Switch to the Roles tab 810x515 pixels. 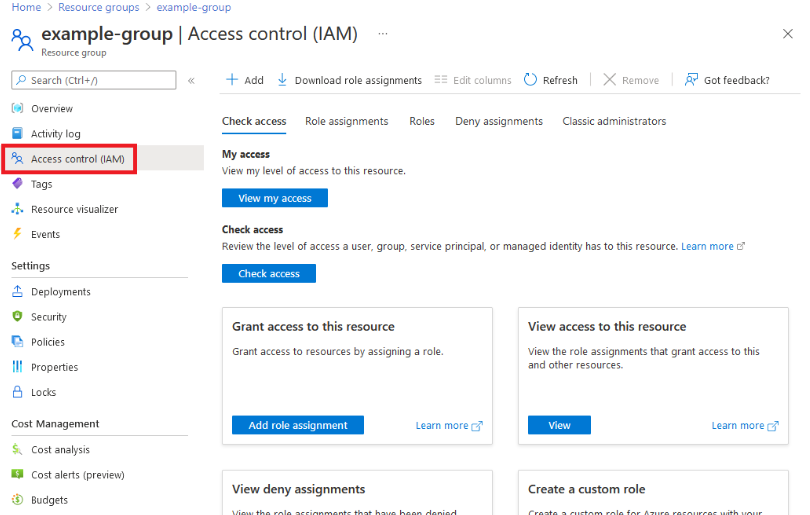coord(422,121)
